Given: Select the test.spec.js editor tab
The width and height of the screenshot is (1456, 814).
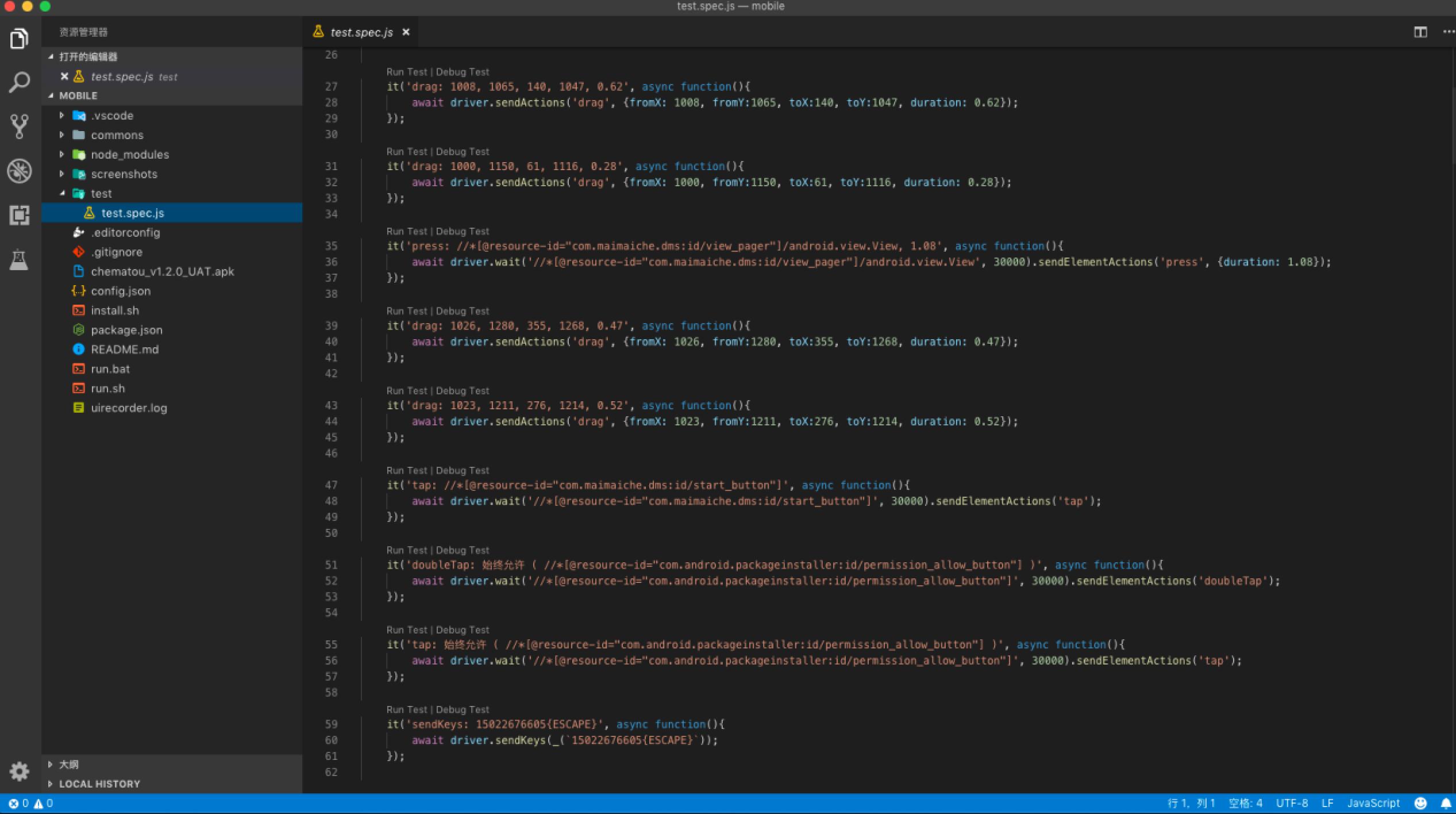Looking at the screenshot, I should click(x=361, y=32).
